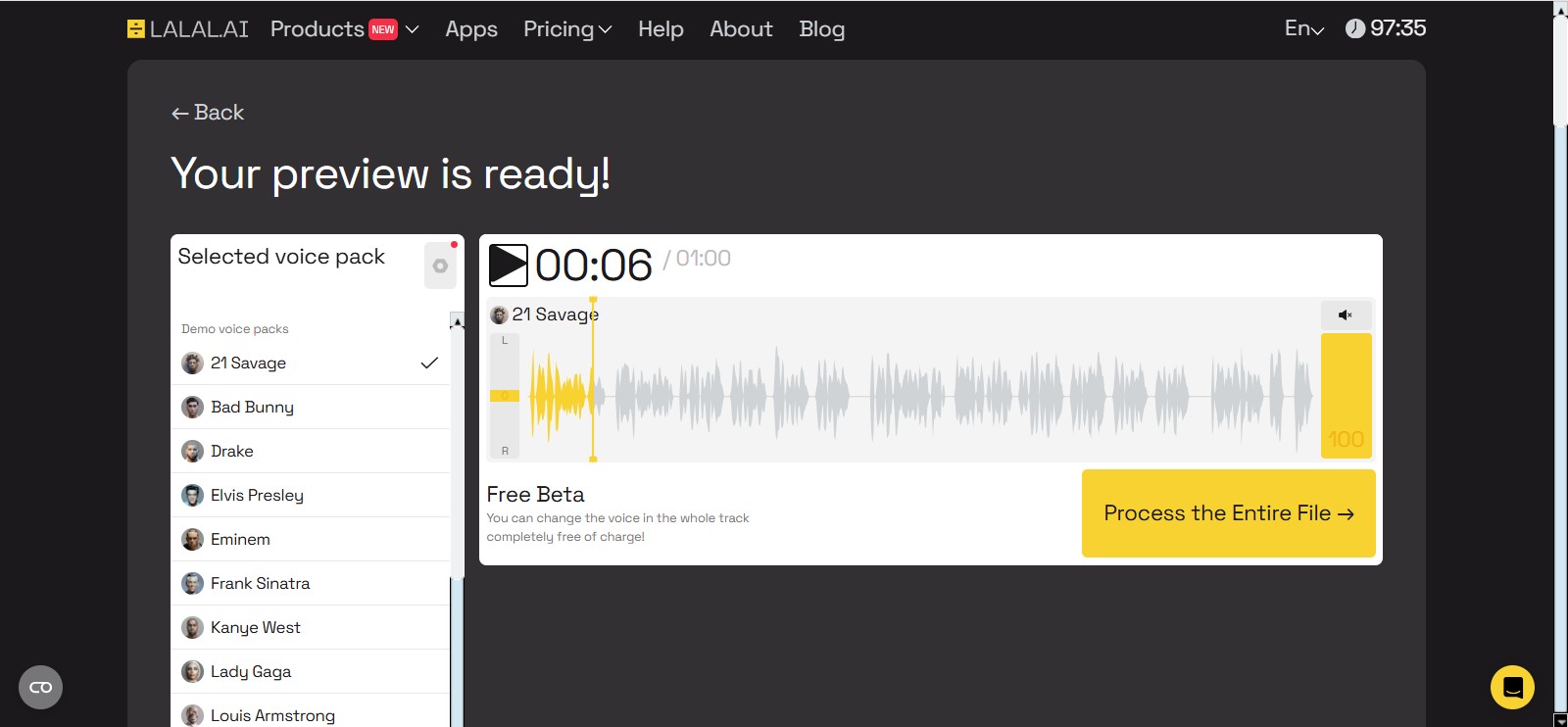Select the Drake voice pack
The image size is (1568, 727).
coord(310,451)
